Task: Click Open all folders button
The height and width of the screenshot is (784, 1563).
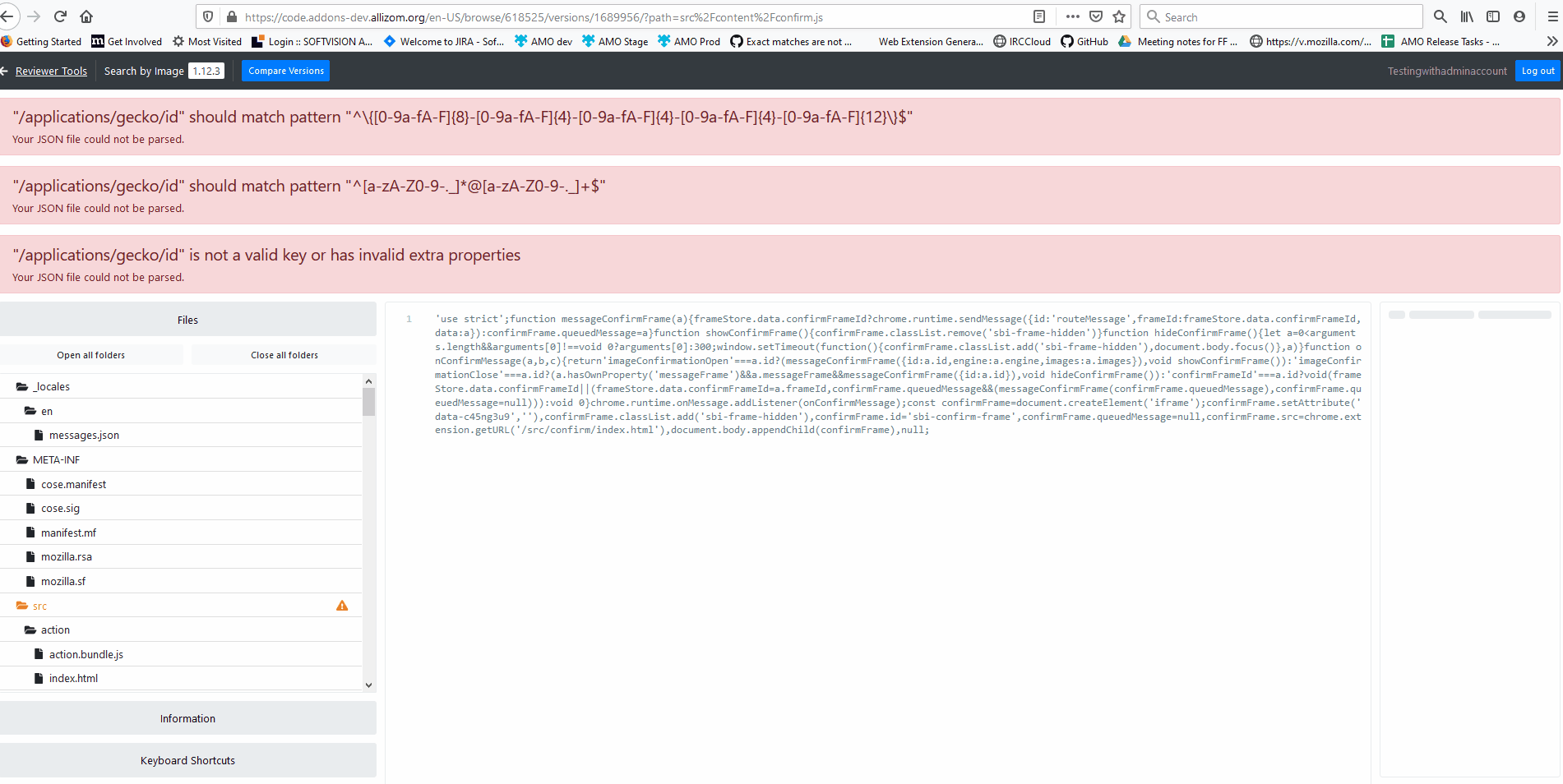Action: [x=91, y=355]
